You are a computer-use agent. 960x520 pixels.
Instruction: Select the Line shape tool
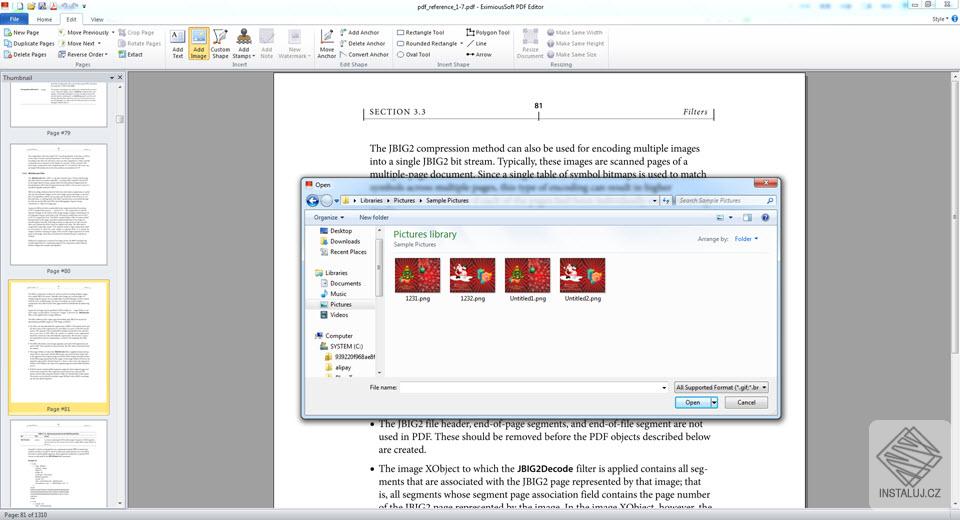pyautogui.click(x=477, y=43)
